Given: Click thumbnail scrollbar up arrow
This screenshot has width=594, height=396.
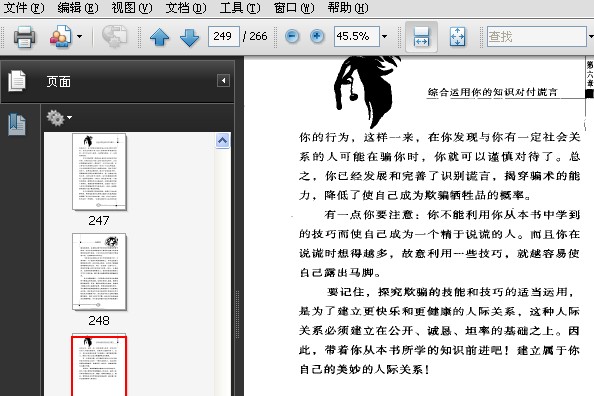Looking at the screenshot, I should (222, 141).
